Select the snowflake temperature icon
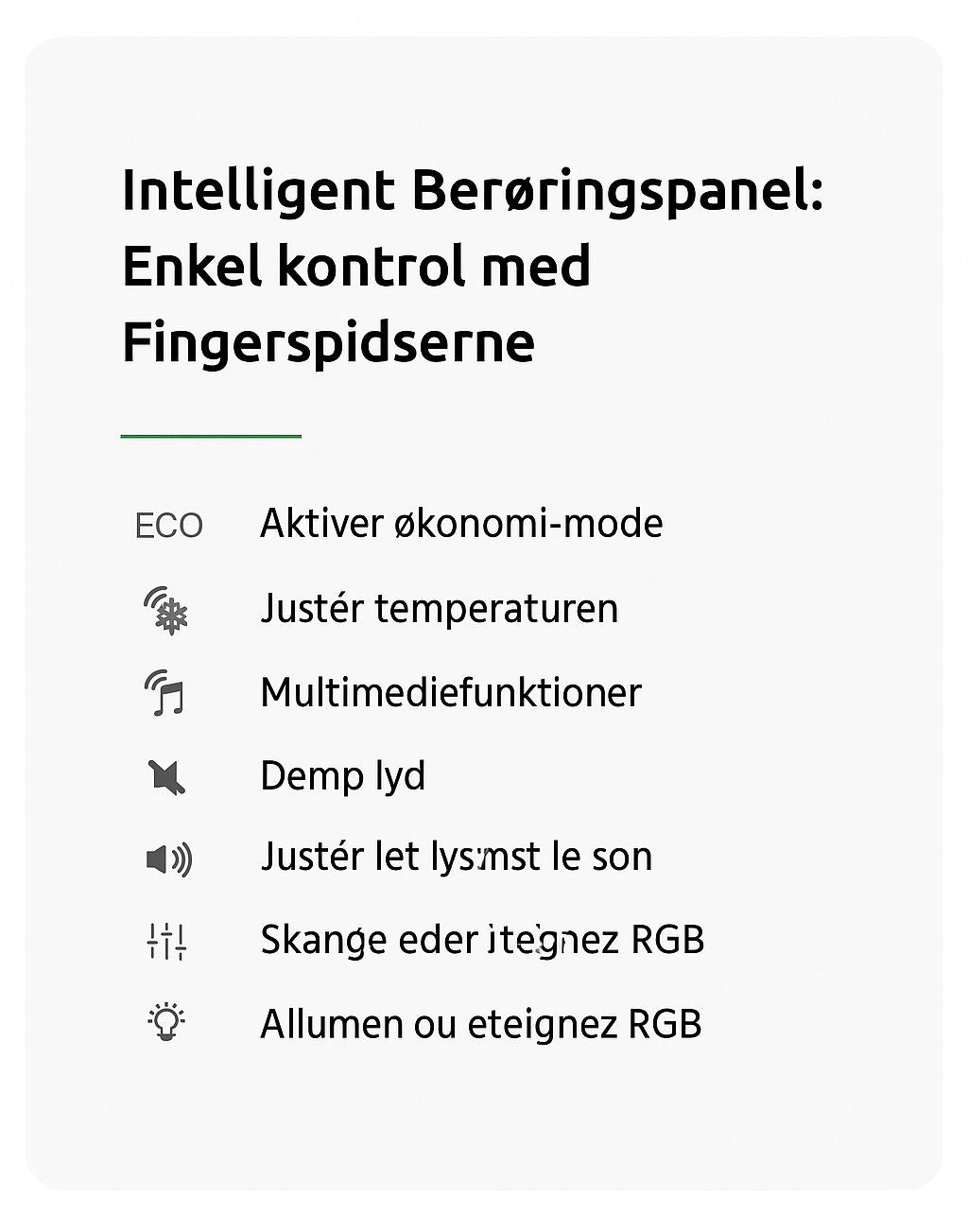The width and height of the screenshot is (968, 1232). click(x=166, y=610)
